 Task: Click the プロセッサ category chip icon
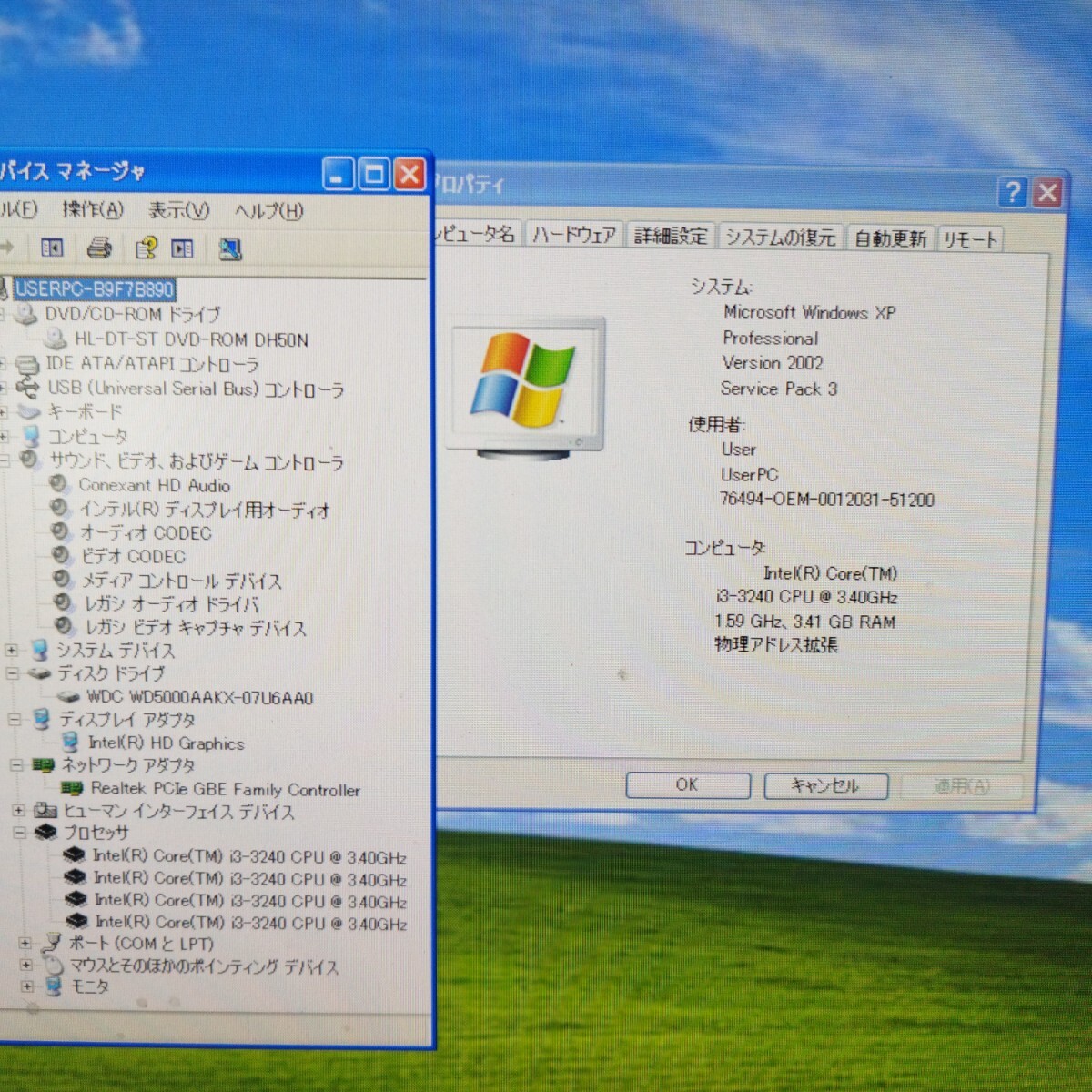45,833
